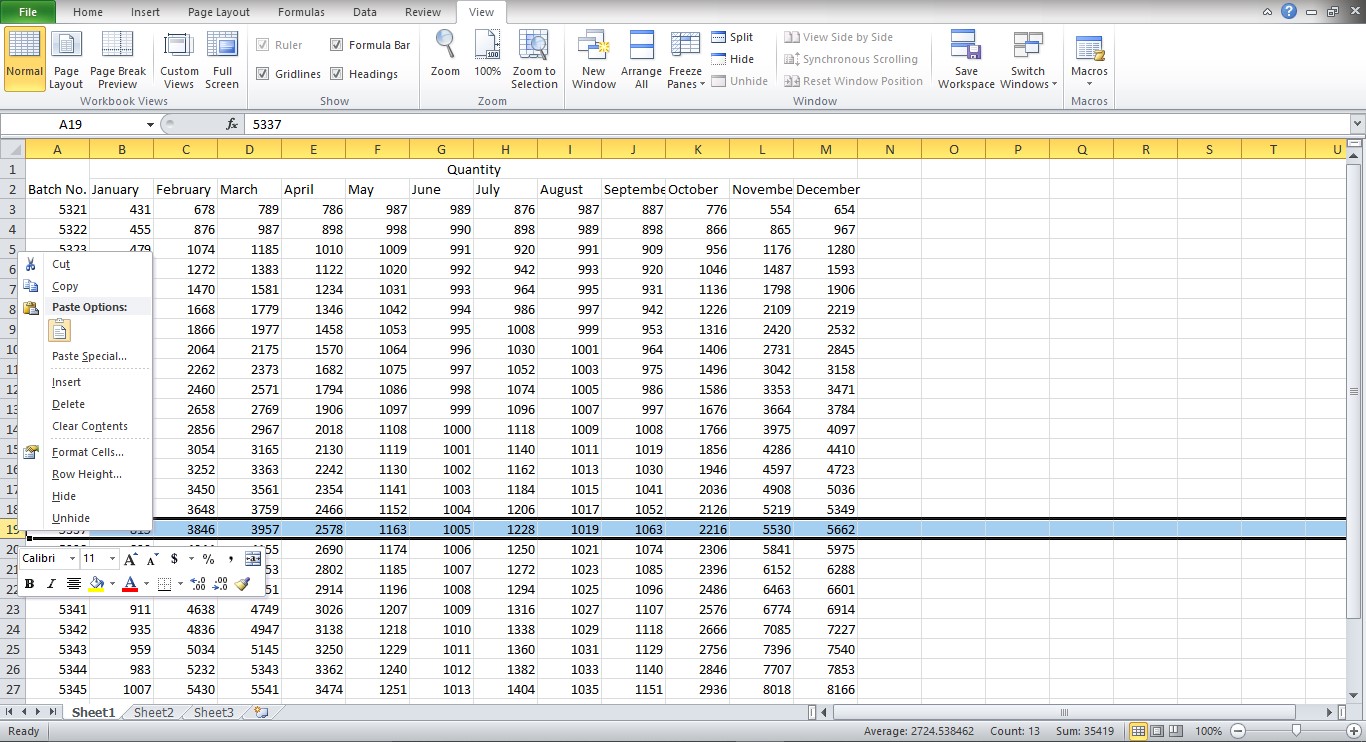
Task: Open a New Window for the workbook
Action: 593,58
